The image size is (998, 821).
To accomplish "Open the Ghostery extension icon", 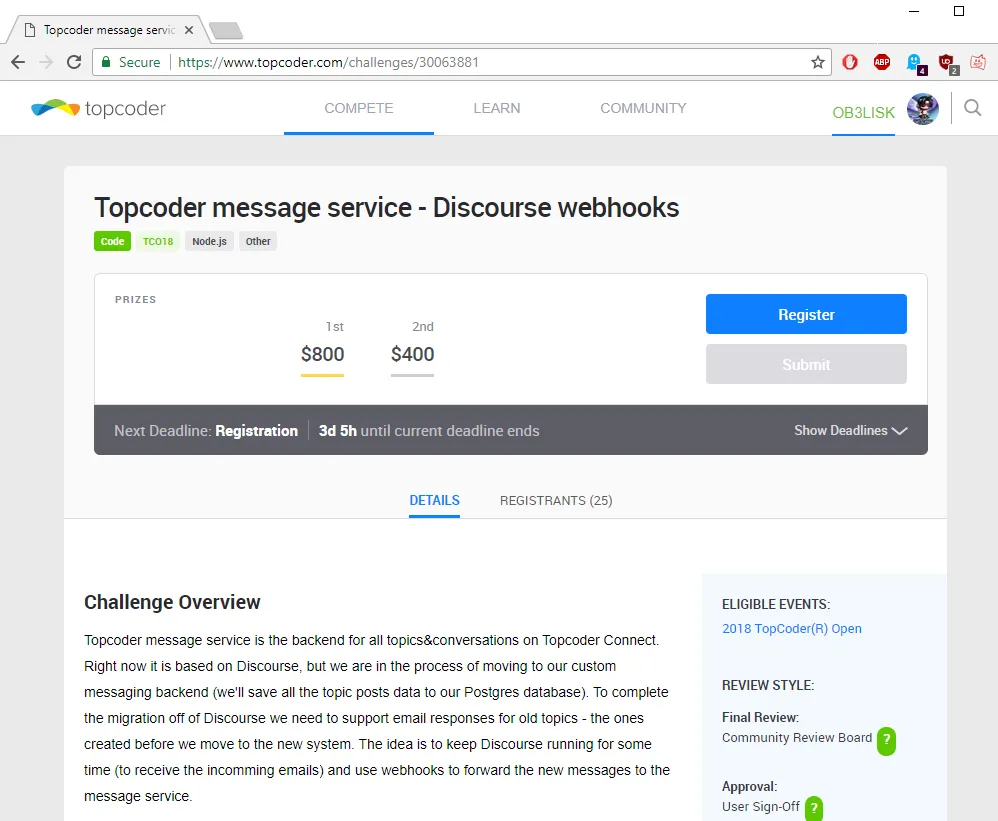I will [x=916, y=64].
